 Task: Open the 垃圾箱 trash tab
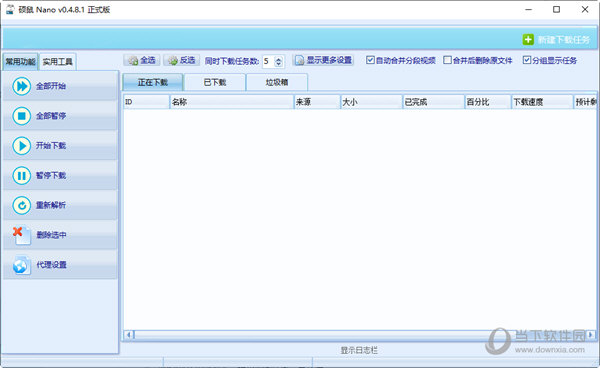[277, 82]
